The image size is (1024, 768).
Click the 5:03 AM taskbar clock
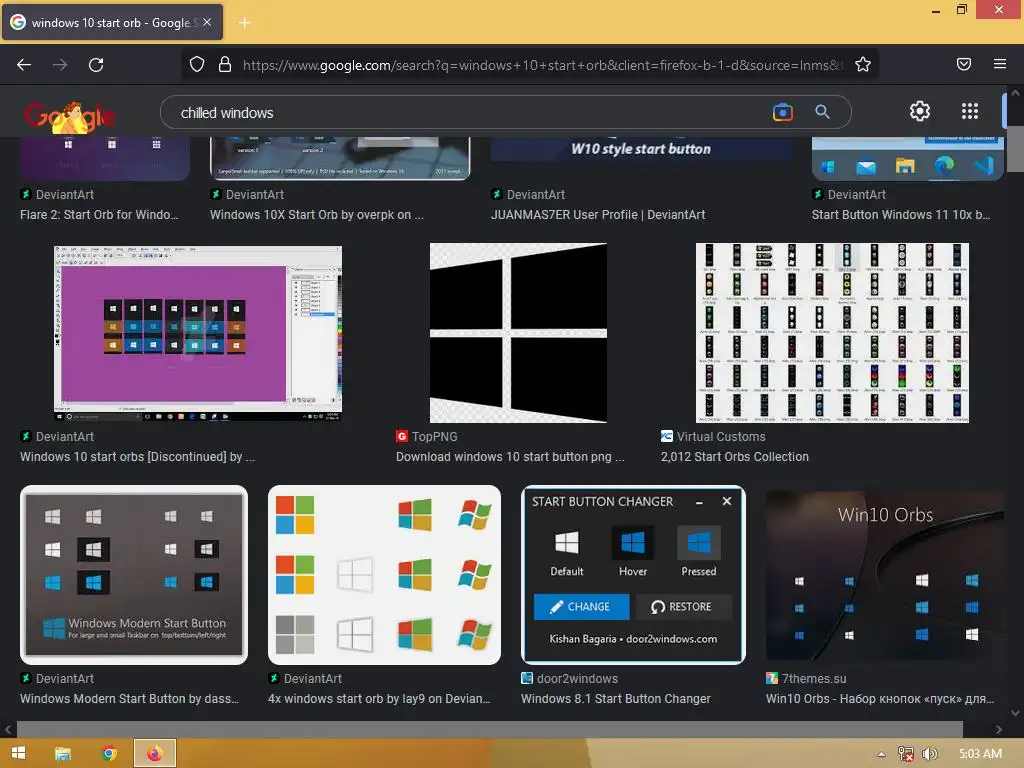(x=980, y=754)
